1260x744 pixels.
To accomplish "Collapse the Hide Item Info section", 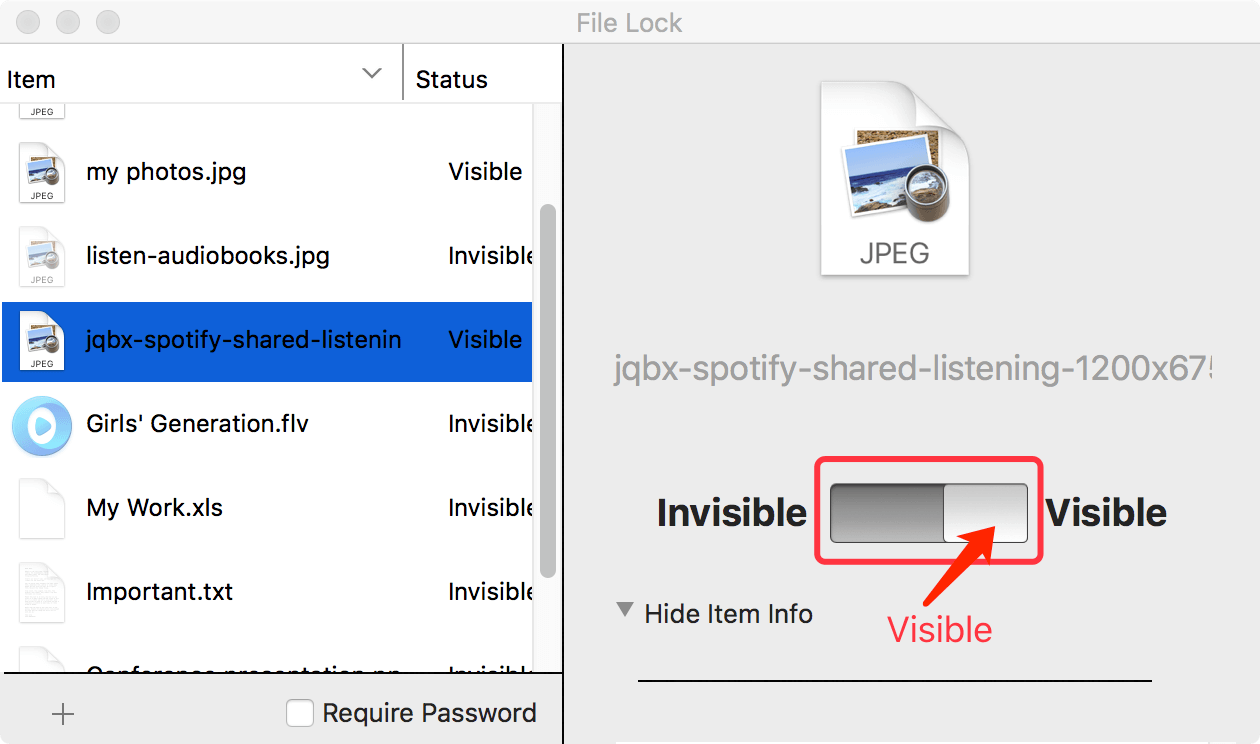I will pos(728,614).
